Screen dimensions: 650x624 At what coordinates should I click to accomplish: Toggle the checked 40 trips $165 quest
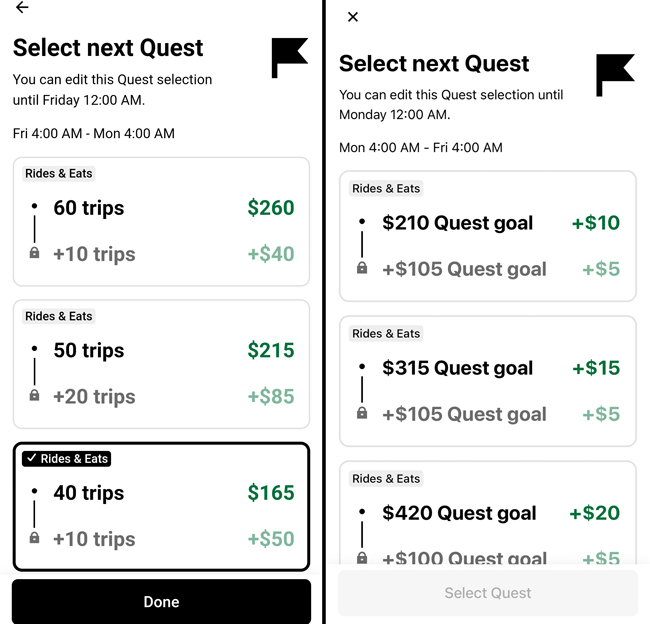tap(161, 506)
